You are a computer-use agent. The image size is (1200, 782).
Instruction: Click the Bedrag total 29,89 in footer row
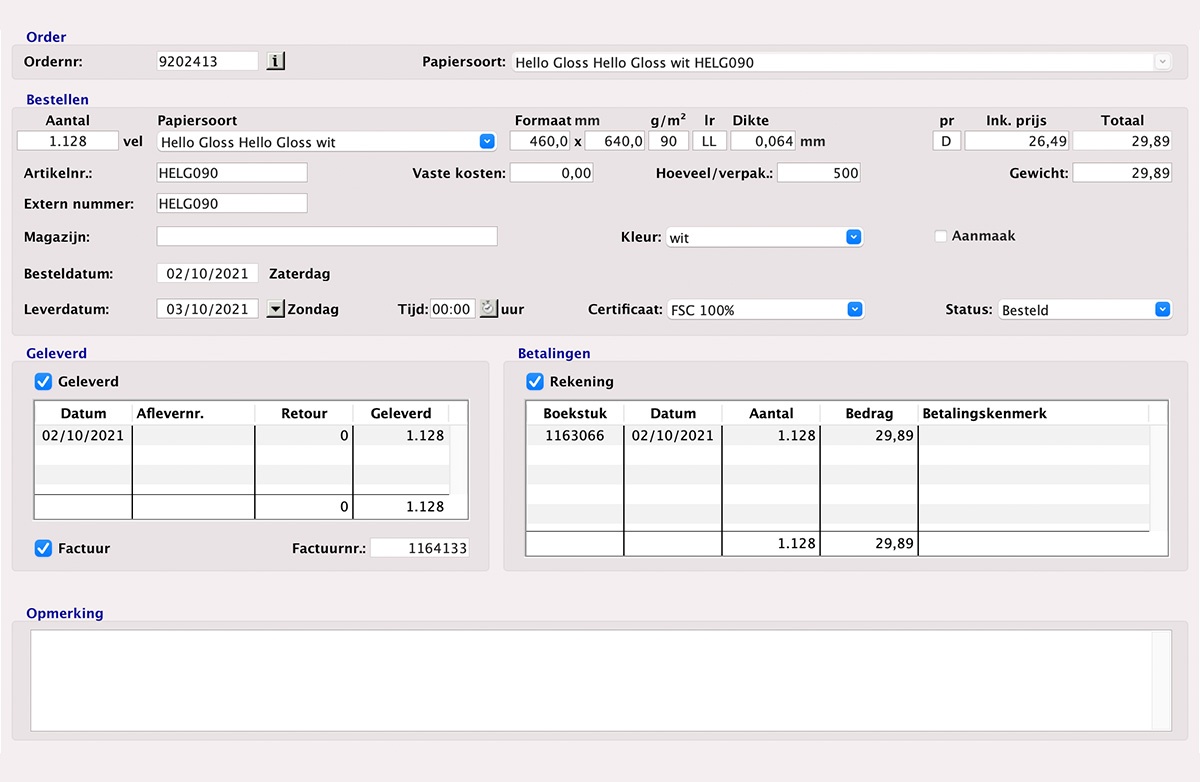pos(869,544)
